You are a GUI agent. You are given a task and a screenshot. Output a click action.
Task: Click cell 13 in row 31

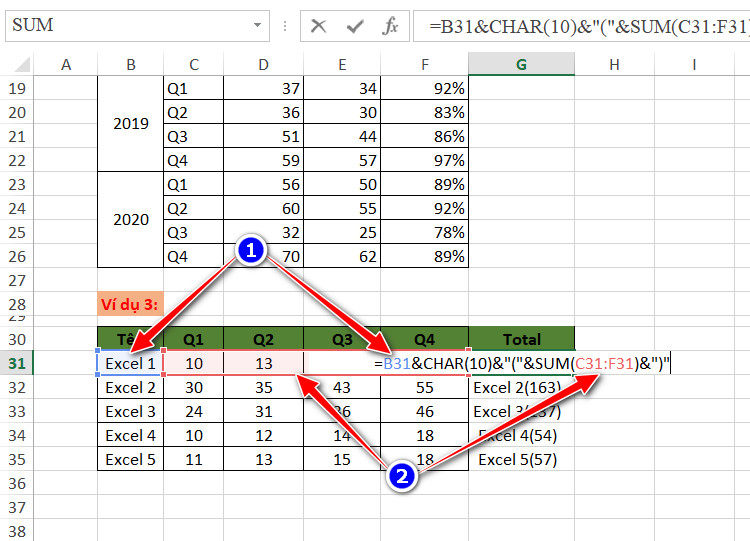tap(263, 363)
